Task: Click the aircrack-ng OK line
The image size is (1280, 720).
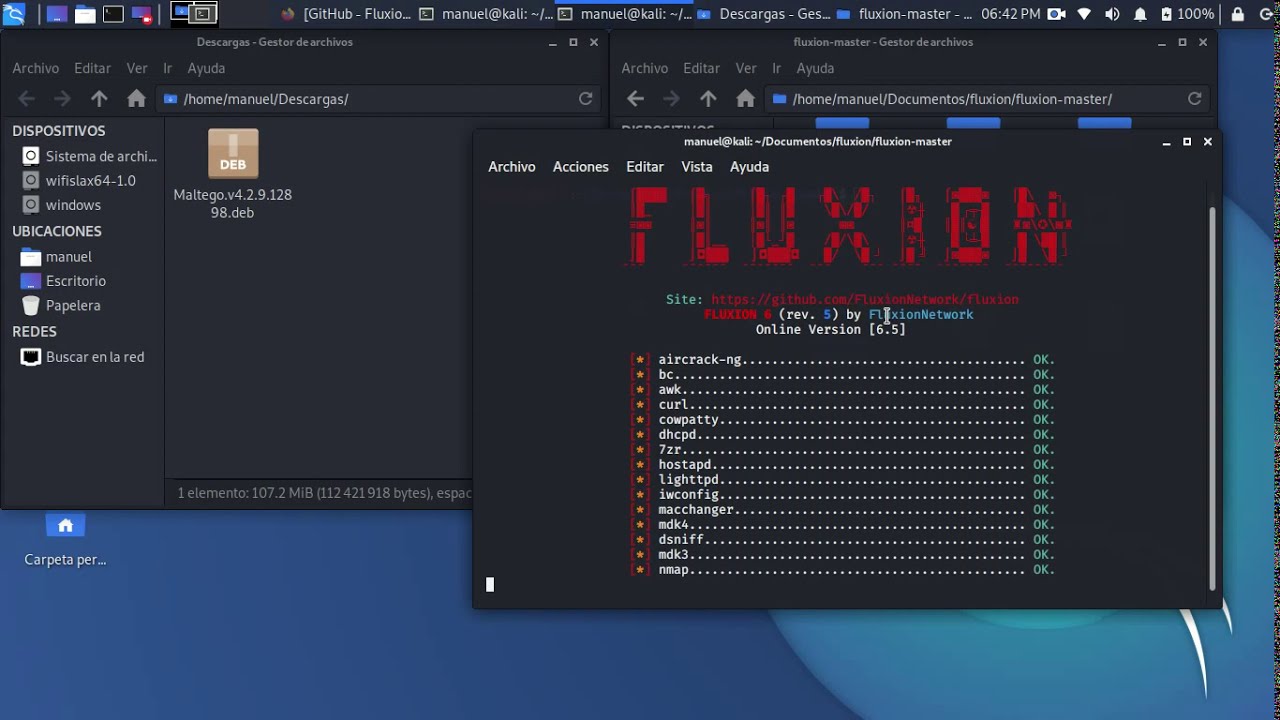Action: pos(843,360)
